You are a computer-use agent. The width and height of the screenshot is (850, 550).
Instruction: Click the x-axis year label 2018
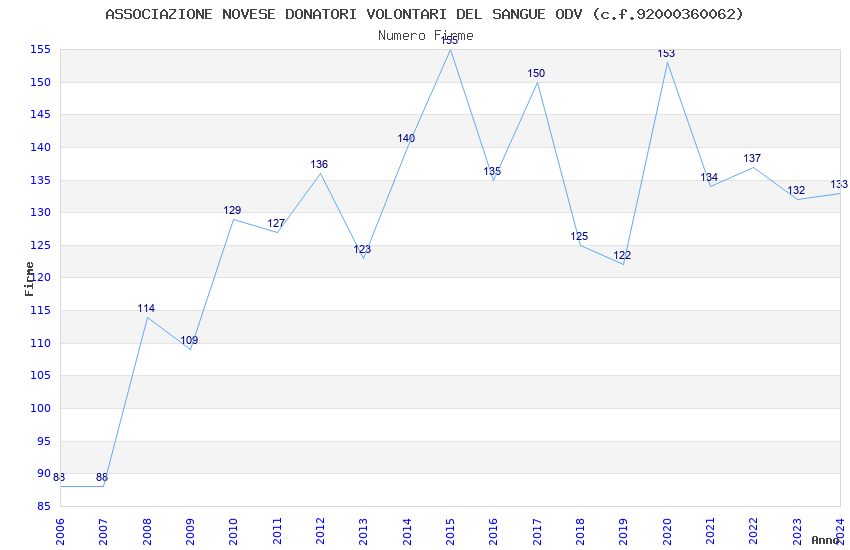click(580, 531)
